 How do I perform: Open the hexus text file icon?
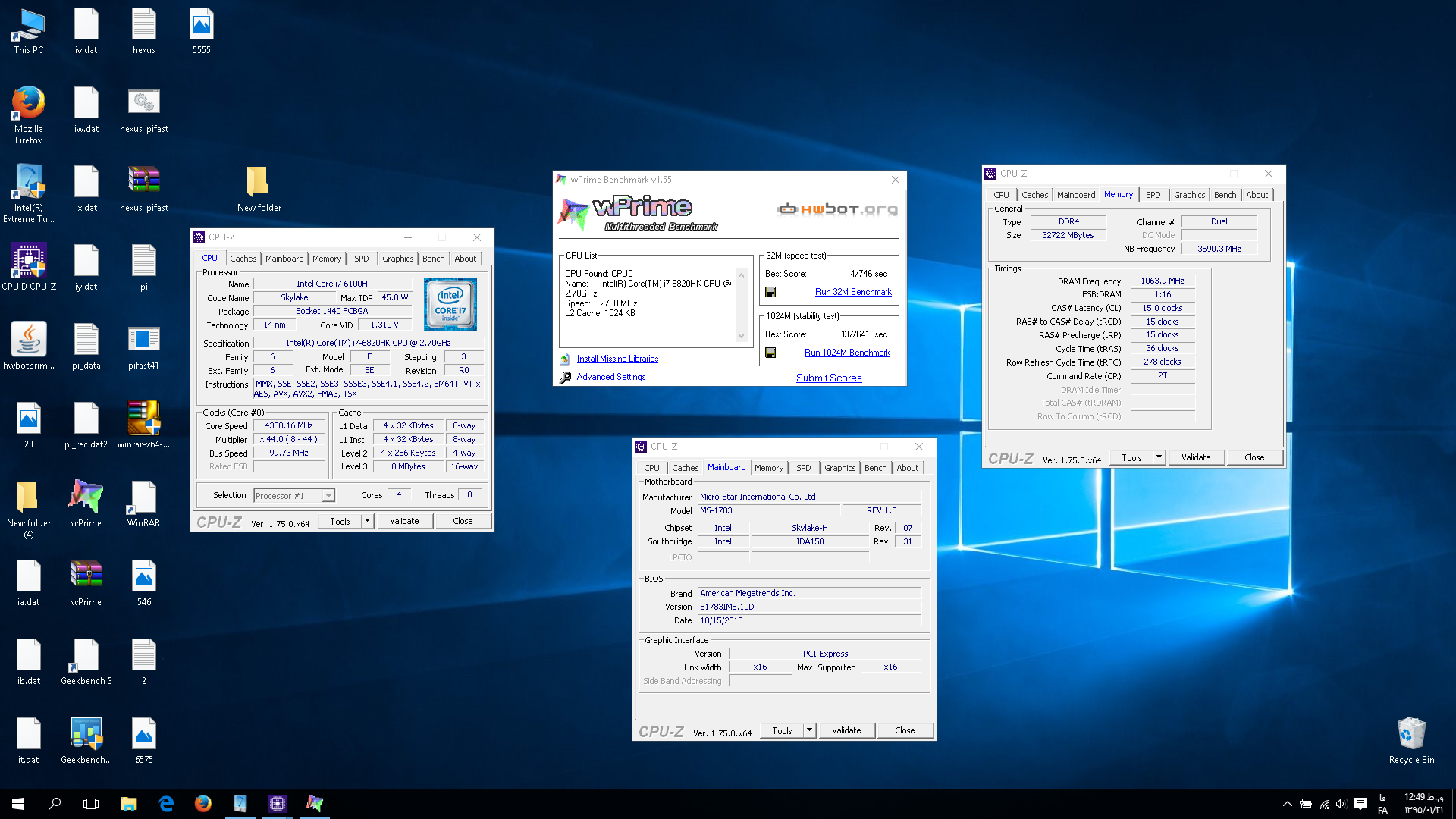[x=143, y=30]
